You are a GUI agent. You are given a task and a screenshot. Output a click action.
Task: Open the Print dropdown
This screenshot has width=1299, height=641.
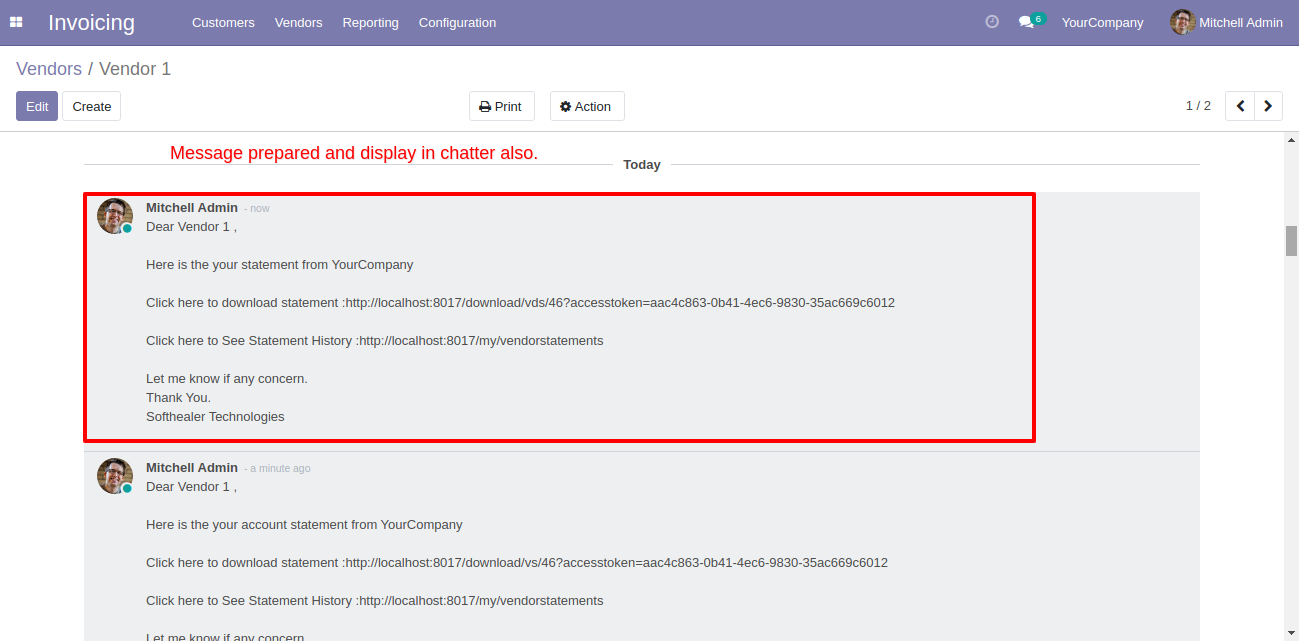tap(502, 106)
